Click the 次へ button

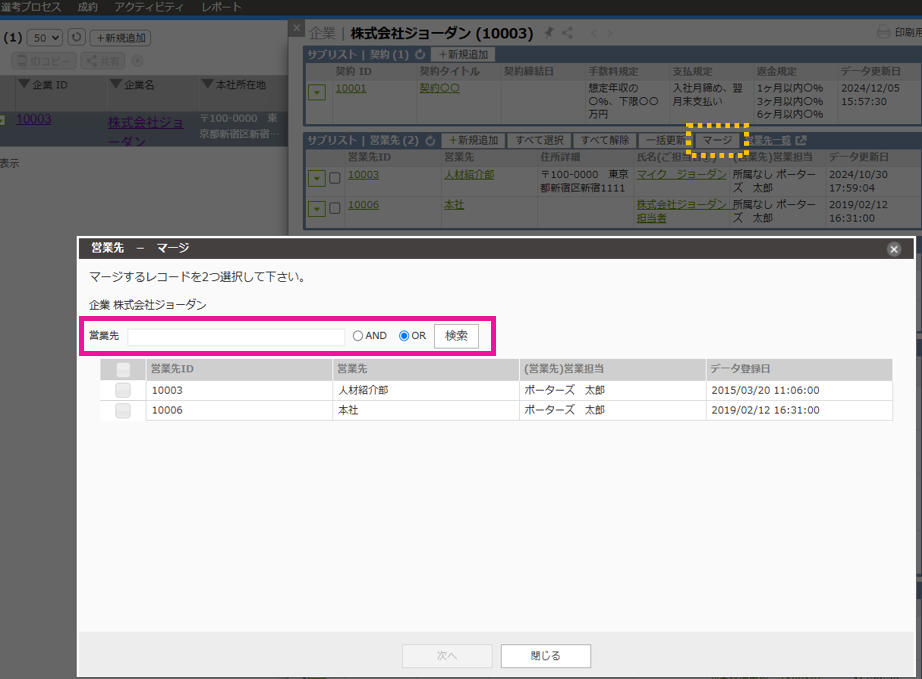point(447,655)
